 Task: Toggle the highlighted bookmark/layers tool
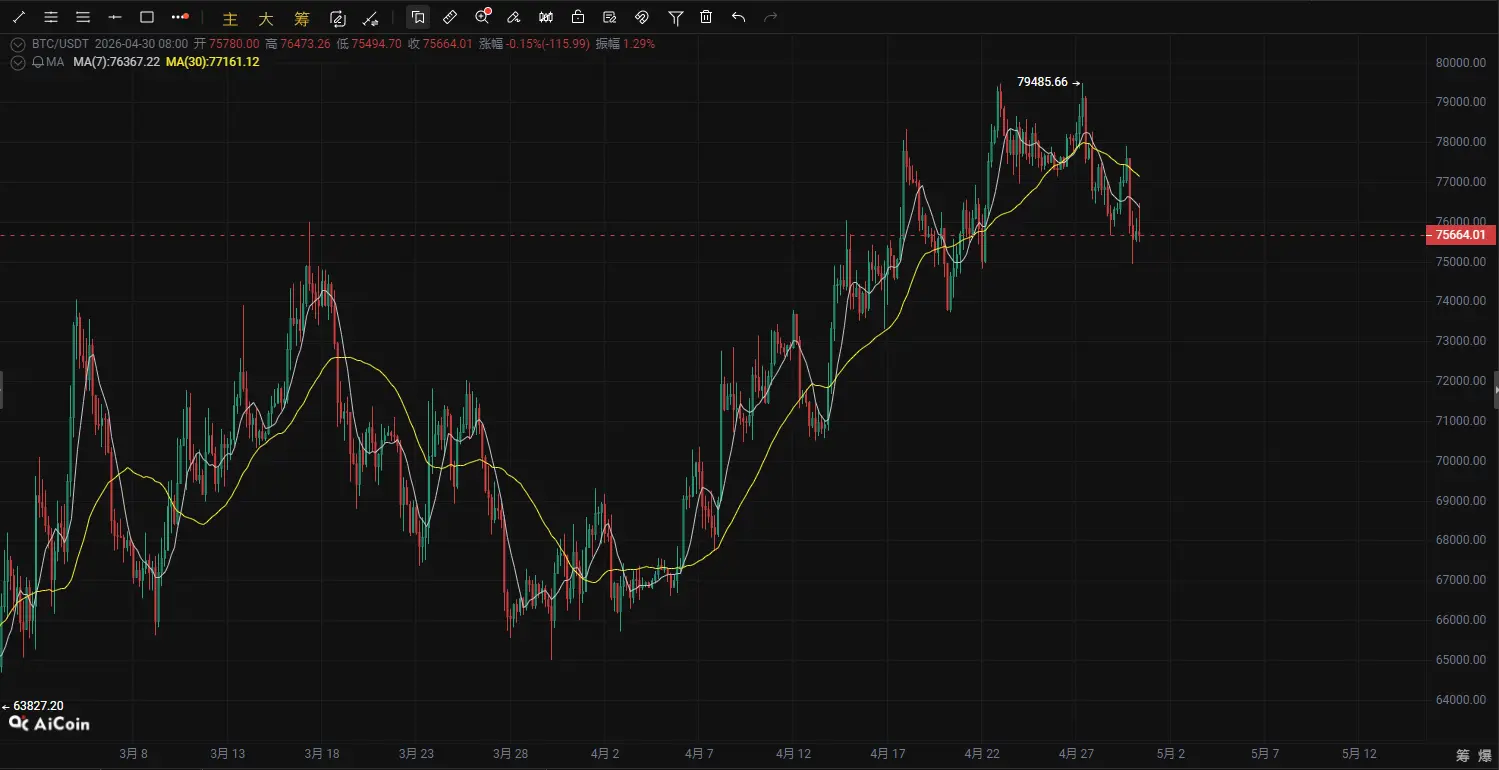(418, 17)
